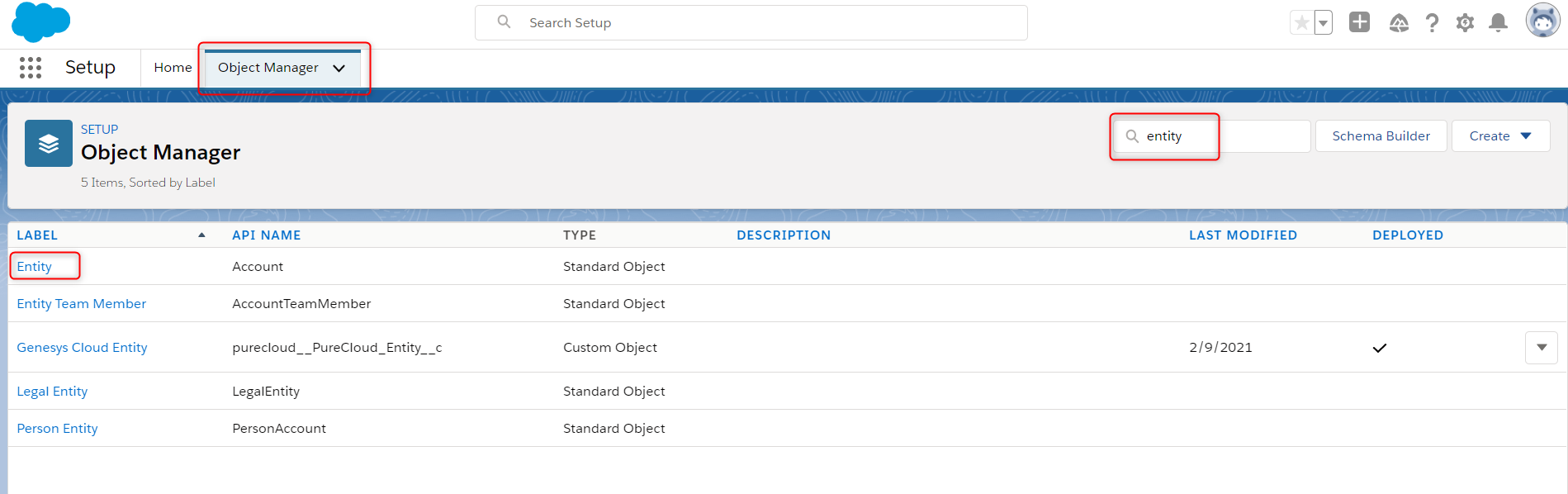Open the Create dropdown button
The image size is (1568, 494).
pyautogui.click(x=1500, y=136)
